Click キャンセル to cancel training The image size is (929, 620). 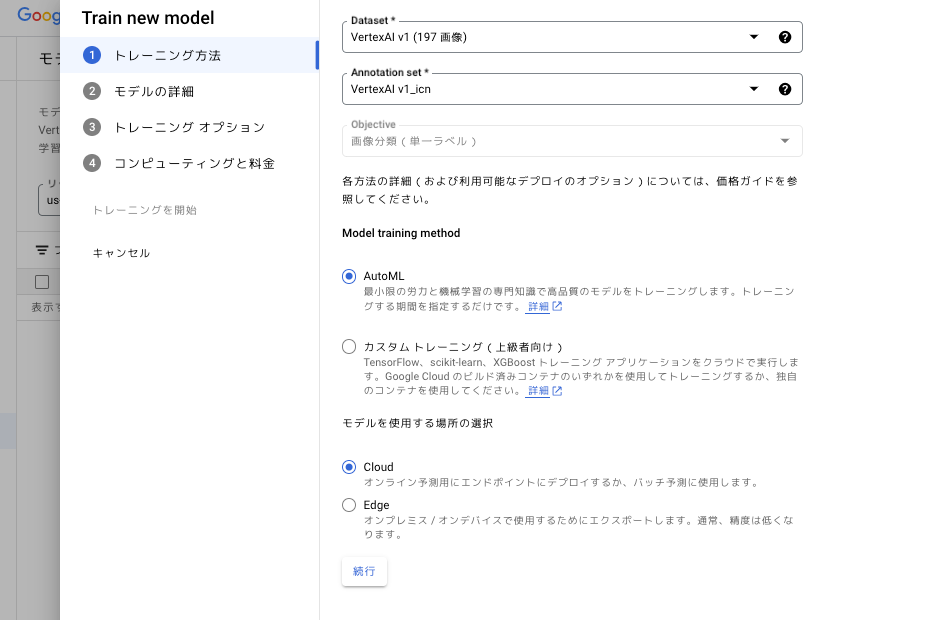(x=121, y=253)
